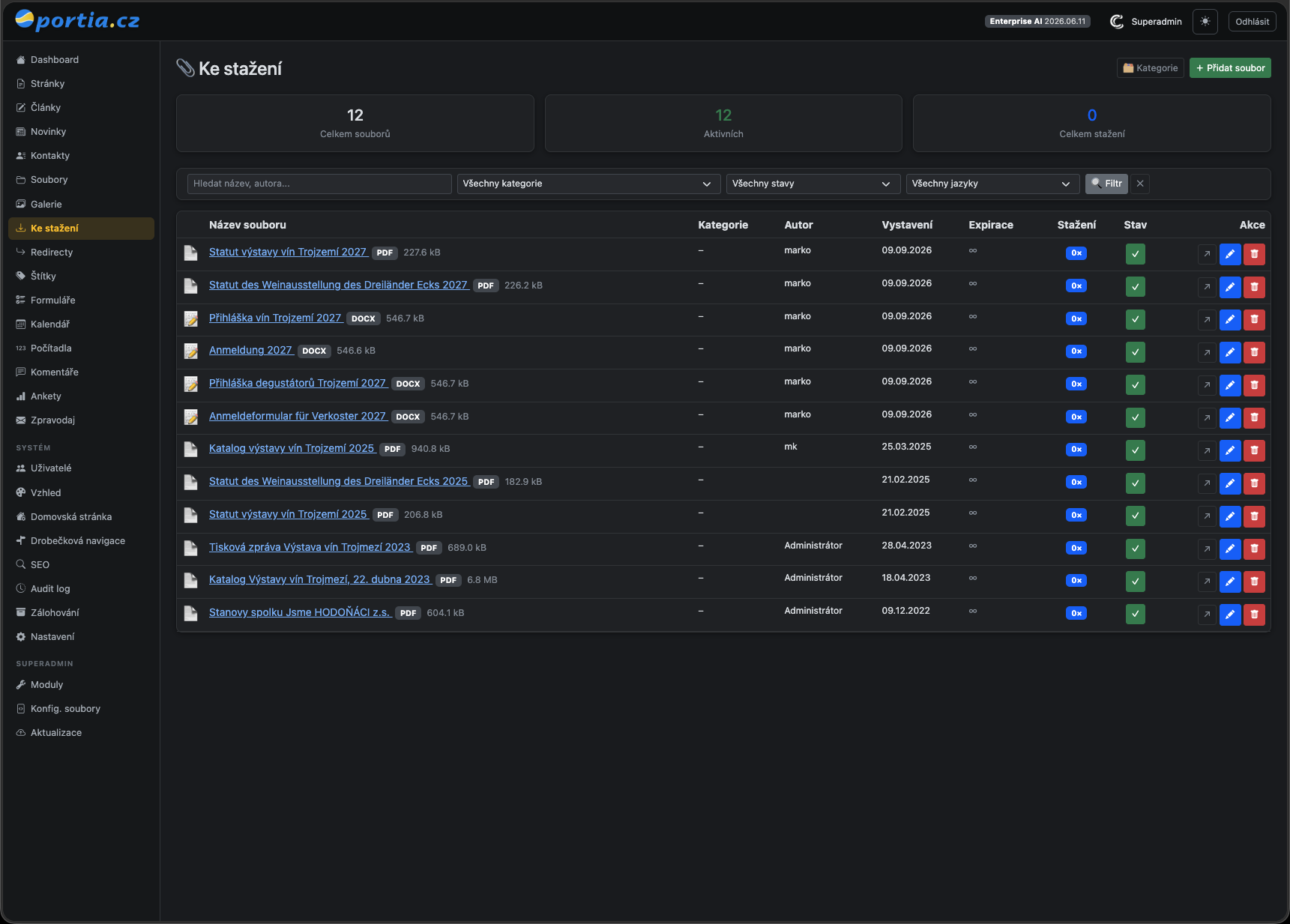Image resolution: width=1290 pixels, height=924 pixels.
Task: Click the Filtr button
Action: [1106, 184]
